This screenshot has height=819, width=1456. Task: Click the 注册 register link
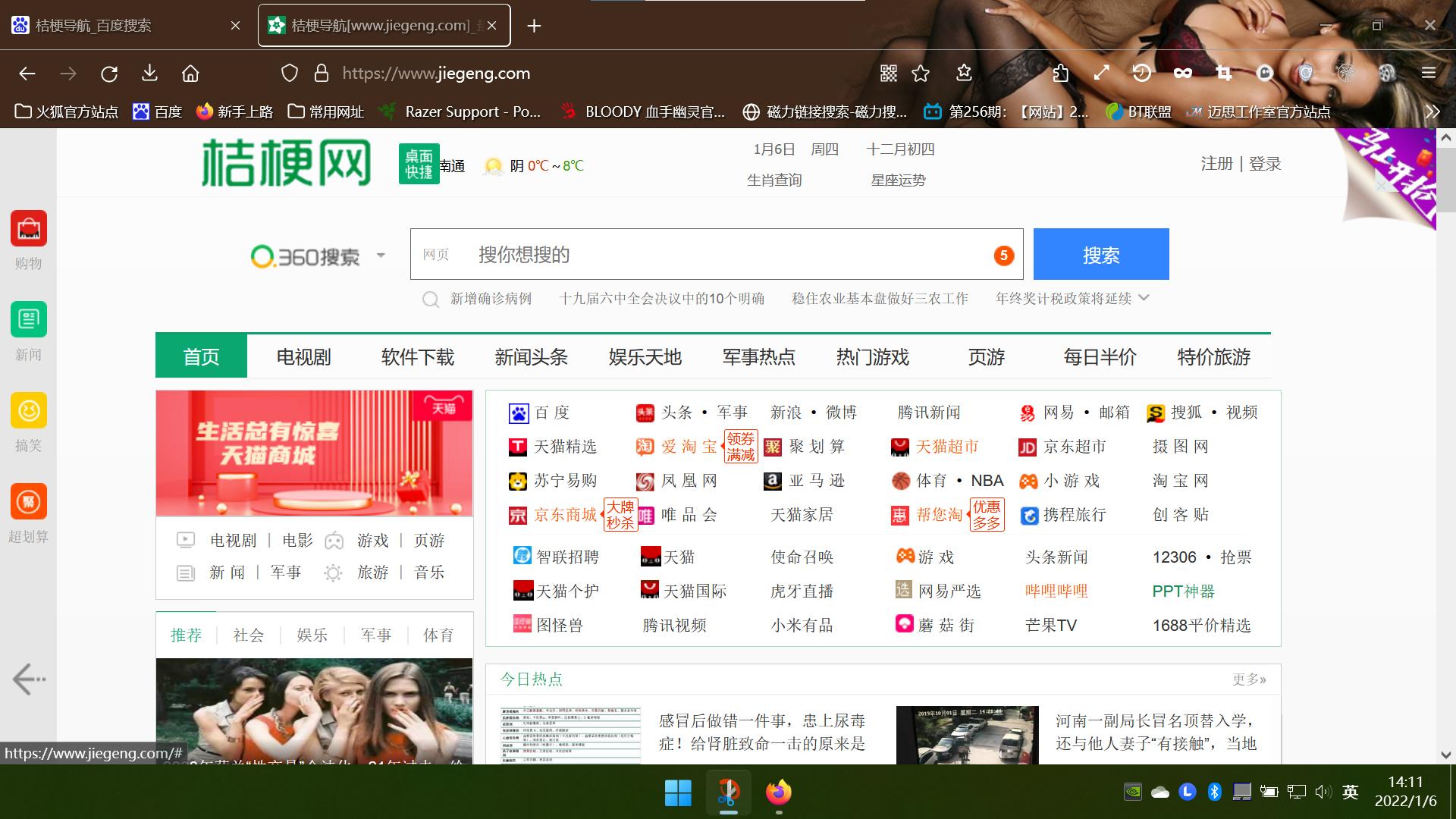tap(1216, 163)
